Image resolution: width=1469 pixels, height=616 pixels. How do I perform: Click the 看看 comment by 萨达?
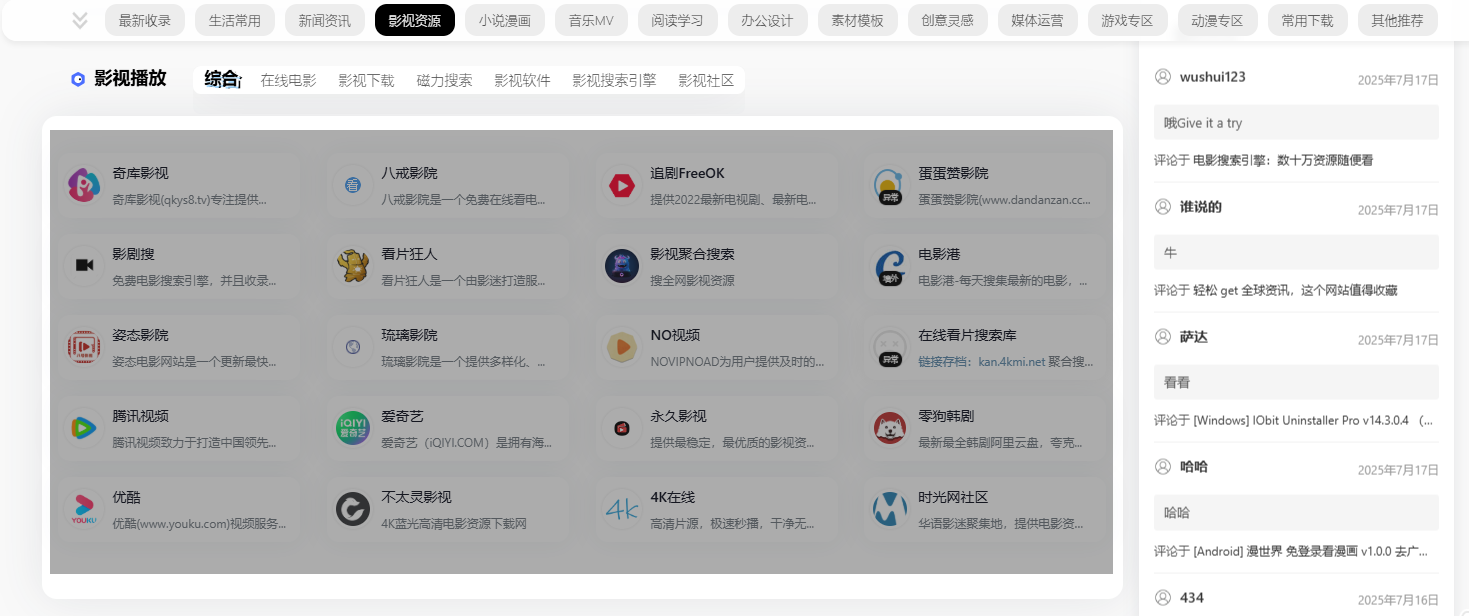(x=1296, y=382)
